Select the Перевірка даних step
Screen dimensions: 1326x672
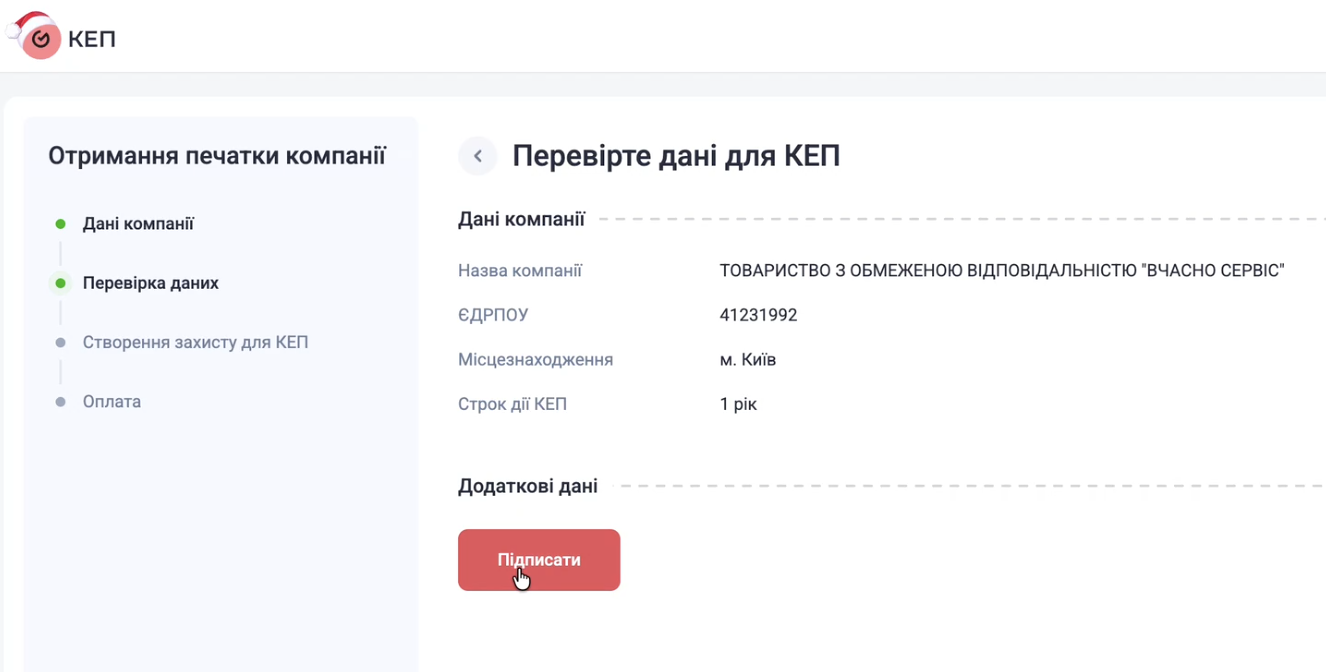[x=150, y=283]
